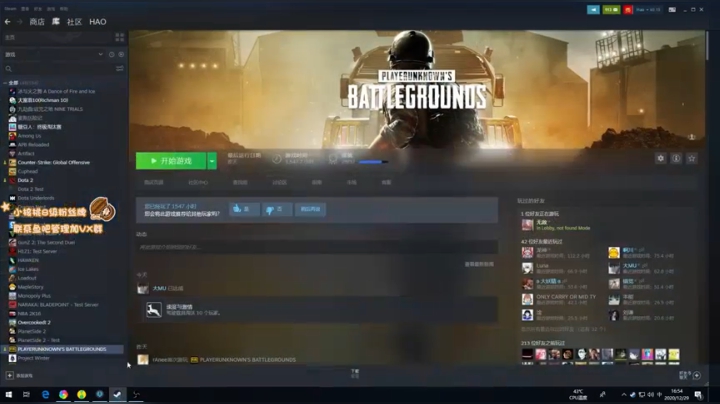Select PlanetSide 2 in library

tap(31, 331)
